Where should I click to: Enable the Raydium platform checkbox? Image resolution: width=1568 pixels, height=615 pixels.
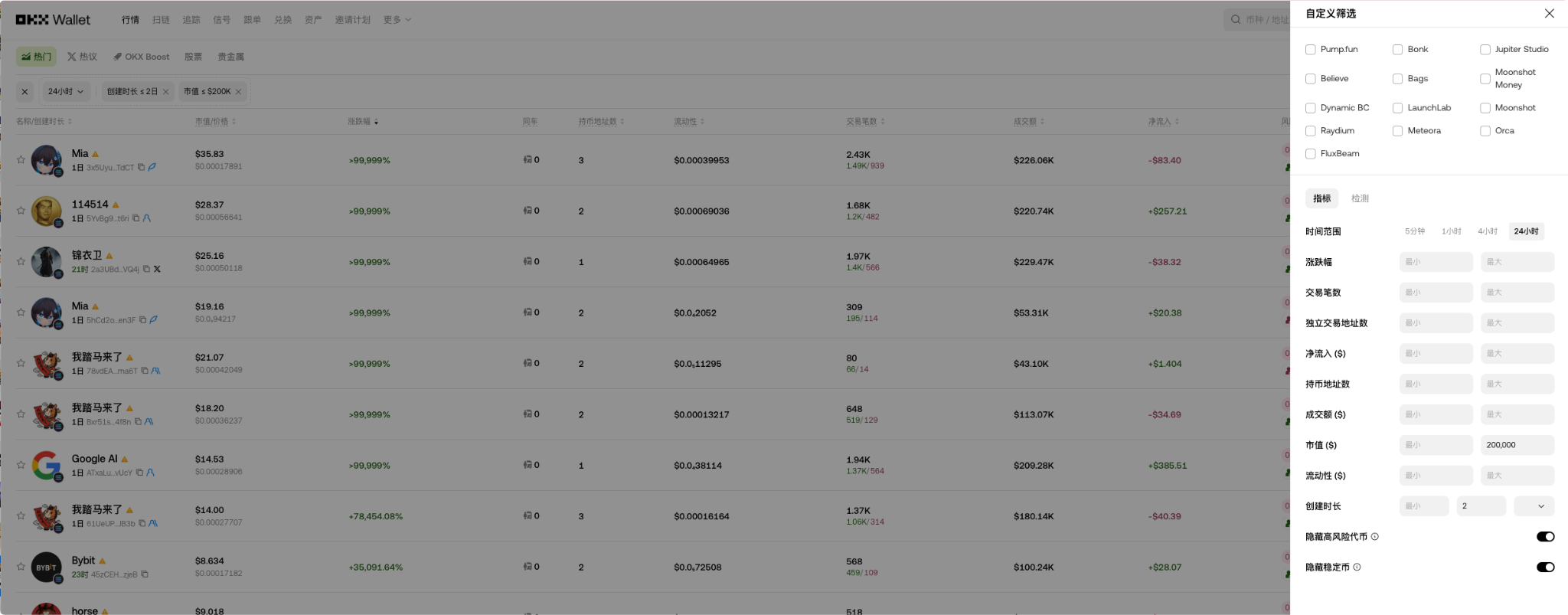click(x=1311, y=131)
